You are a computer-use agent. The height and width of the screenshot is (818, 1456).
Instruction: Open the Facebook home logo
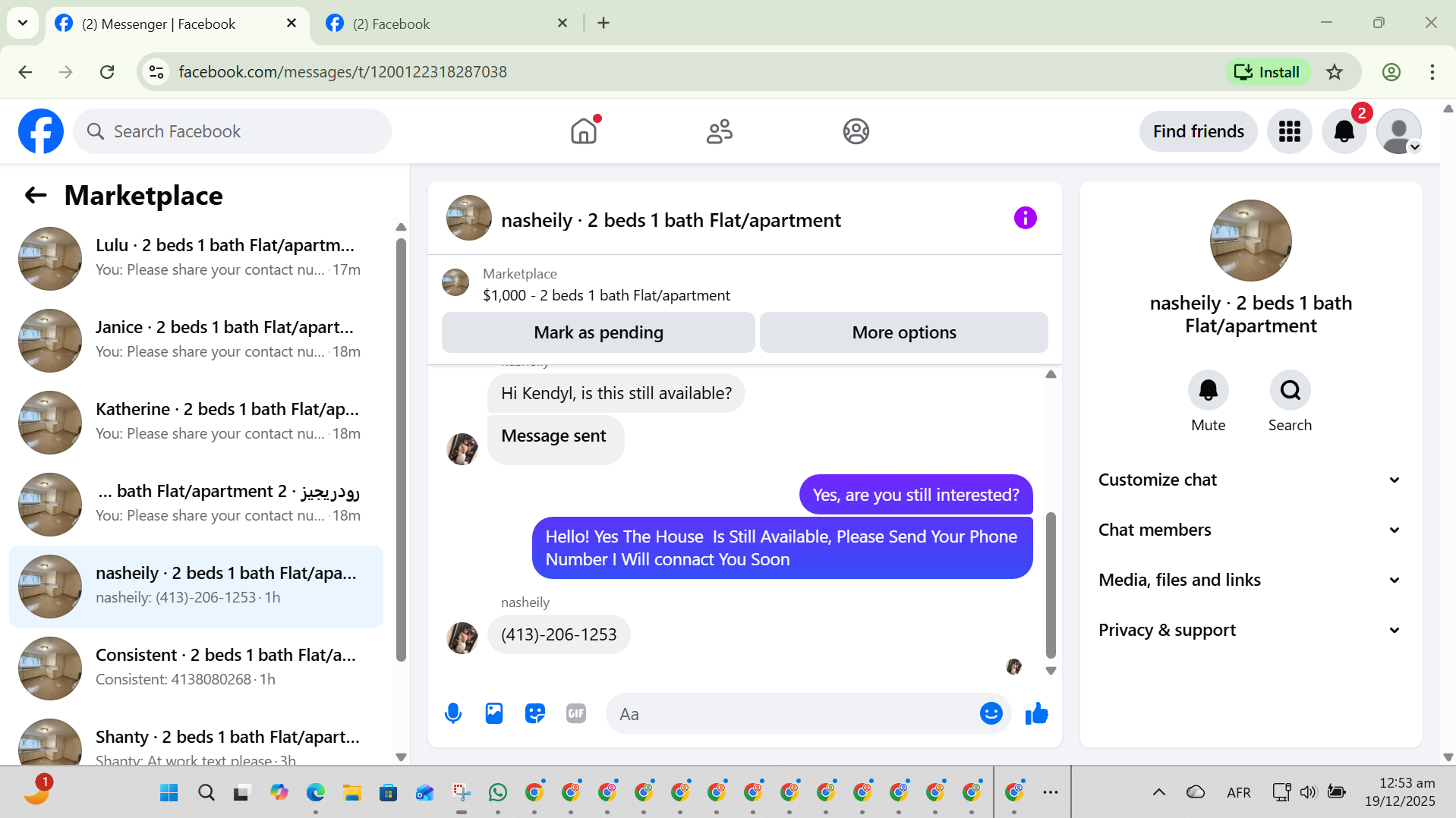[x=41, y=131]
